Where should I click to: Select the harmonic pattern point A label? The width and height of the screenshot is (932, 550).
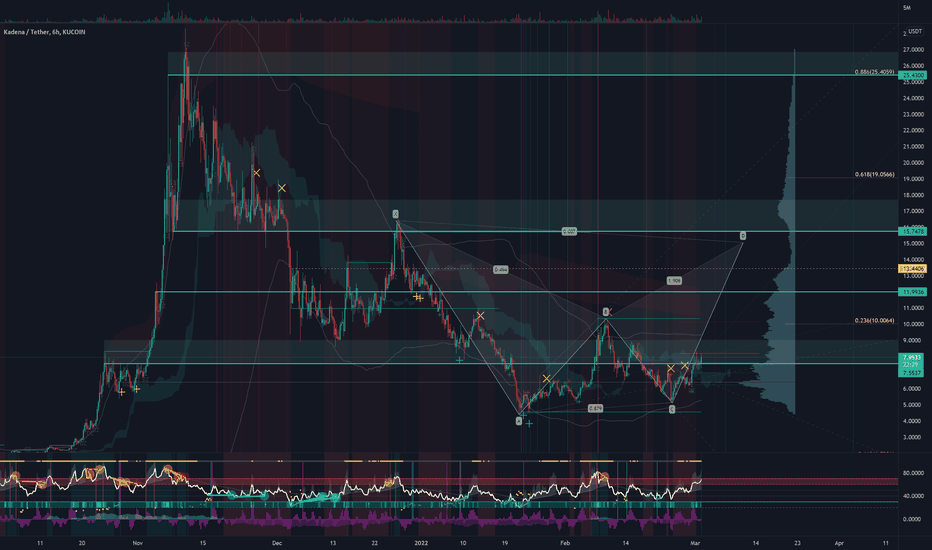click(519, 421)
